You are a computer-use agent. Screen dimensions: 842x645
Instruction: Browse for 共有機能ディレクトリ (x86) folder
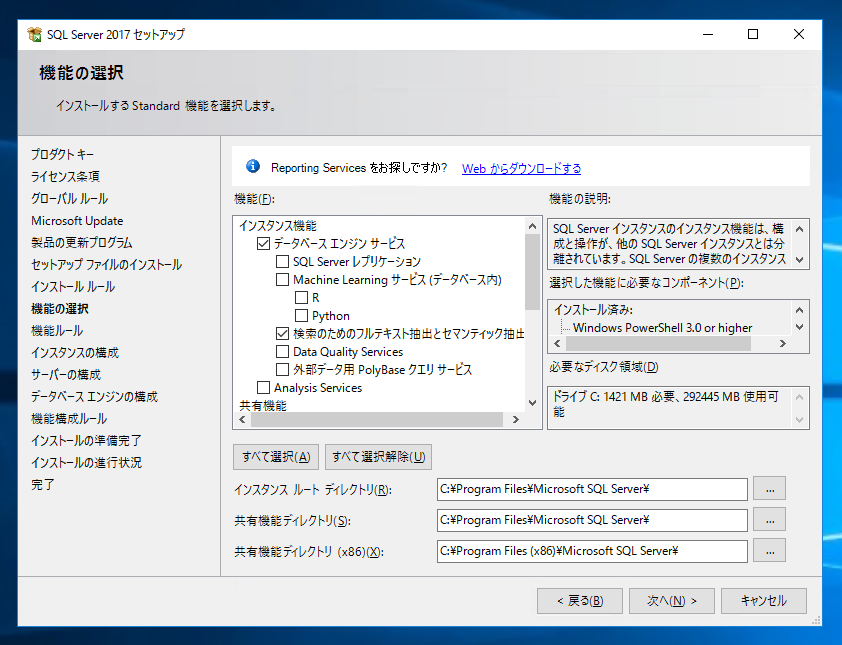pyautogui.click(x=770, y=551)
